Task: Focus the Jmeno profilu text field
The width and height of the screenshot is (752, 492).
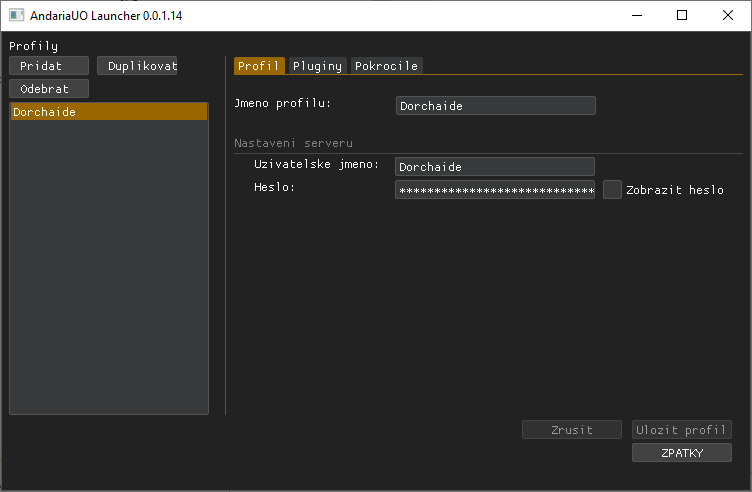Action: [495, 106]
